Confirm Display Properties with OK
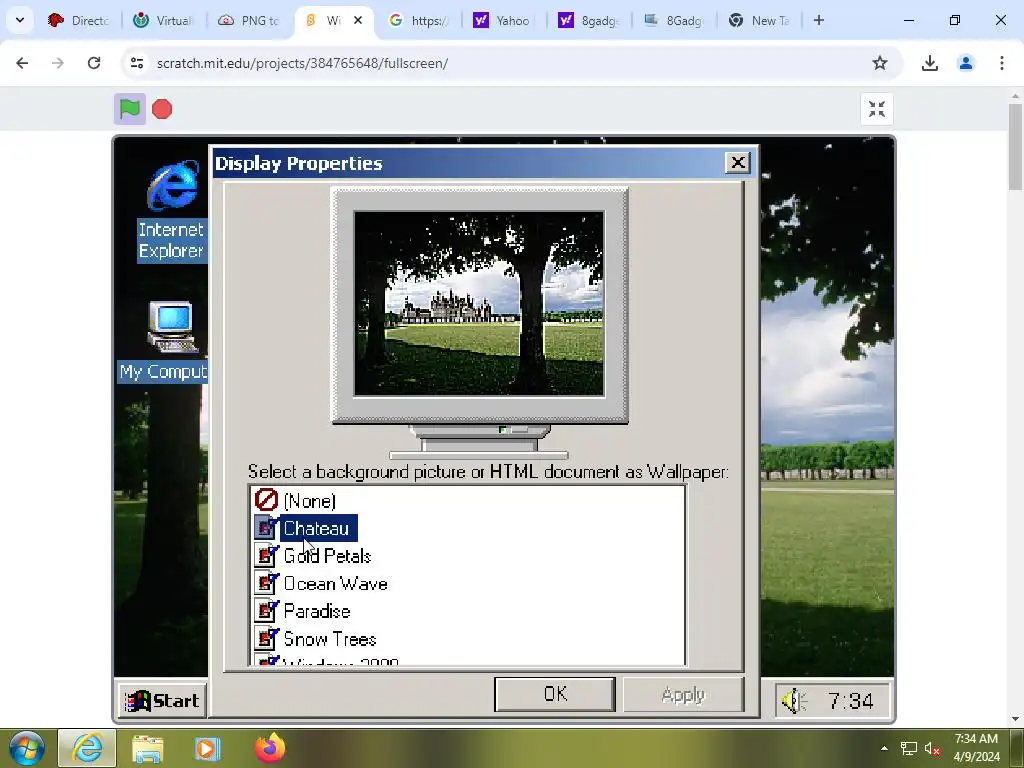 555,694
